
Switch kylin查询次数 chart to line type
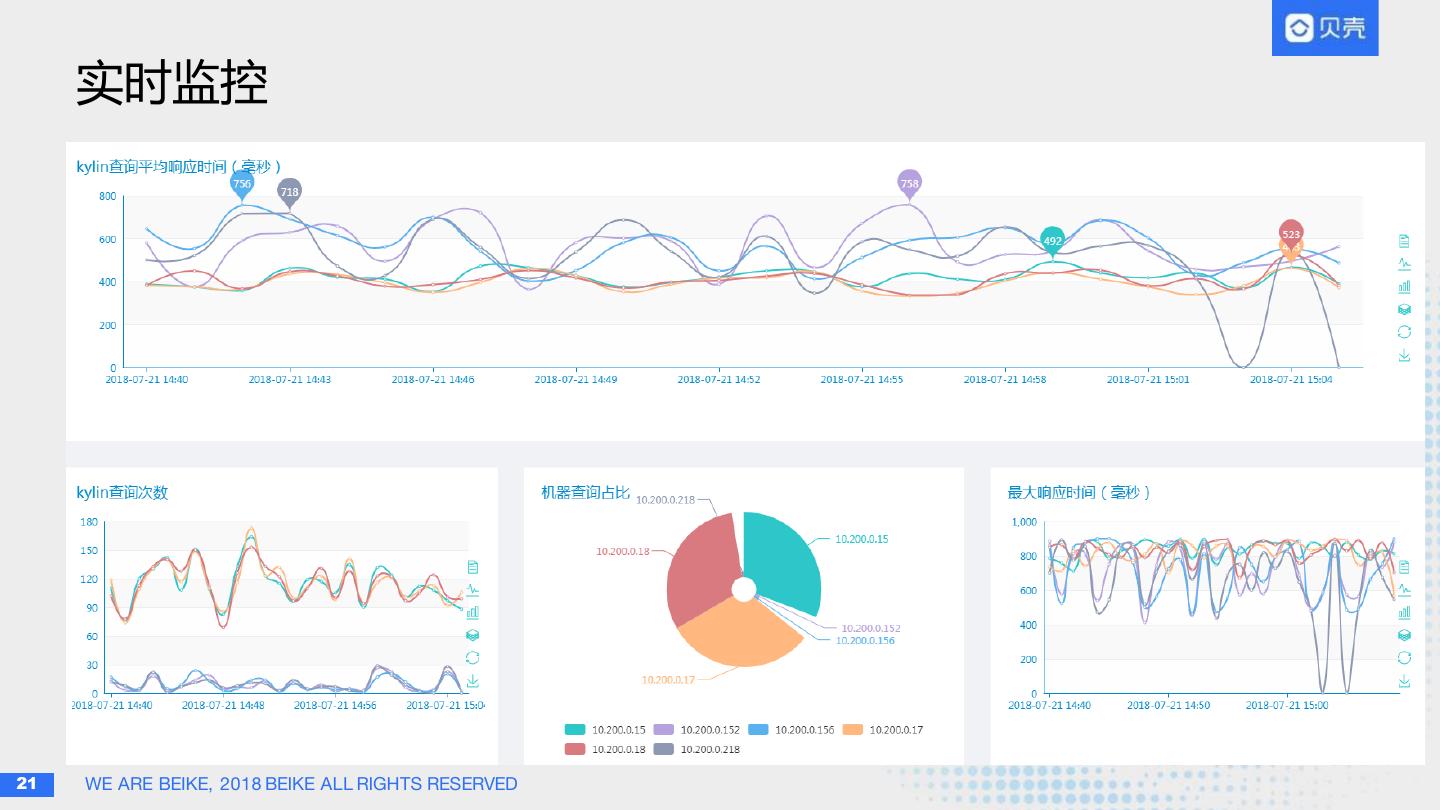(473, 589)
